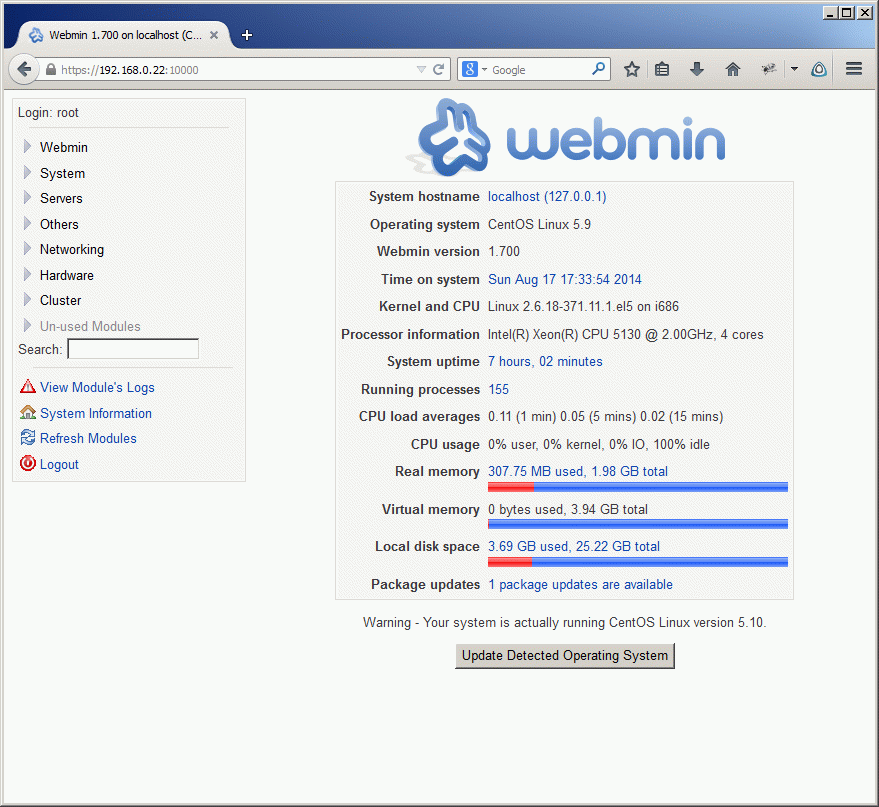Open the 3.69 GB used disk space link

point(573,546)
